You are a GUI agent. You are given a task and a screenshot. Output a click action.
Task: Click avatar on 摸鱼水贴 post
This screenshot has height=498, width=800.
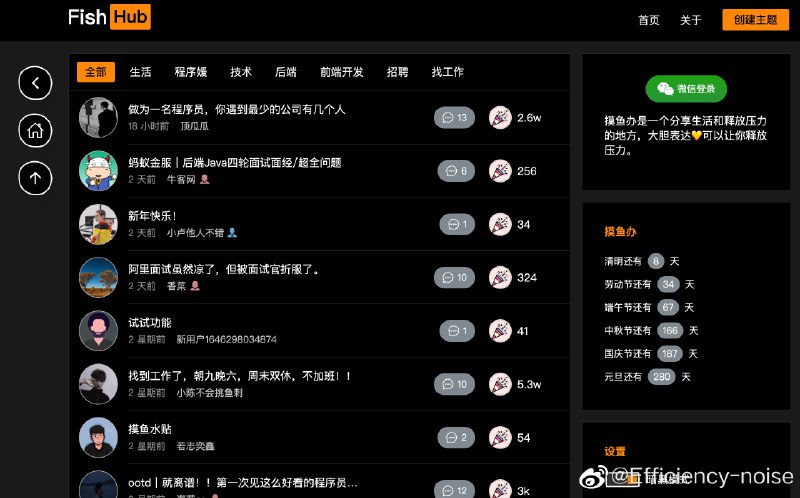coord(98,437)
